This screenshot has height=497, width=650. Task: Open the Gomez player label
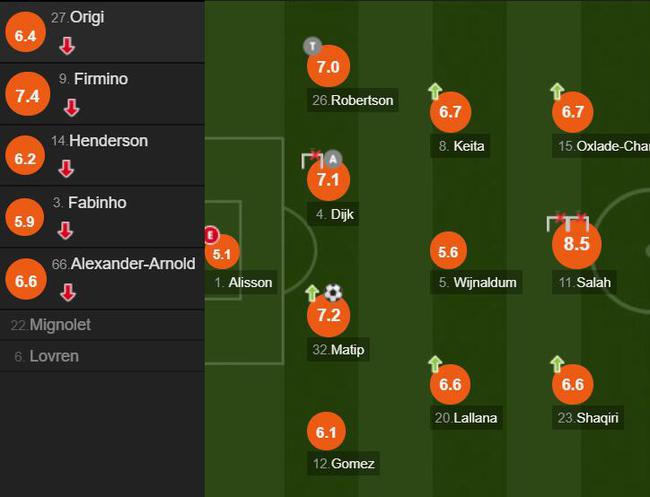pos(343,463)
